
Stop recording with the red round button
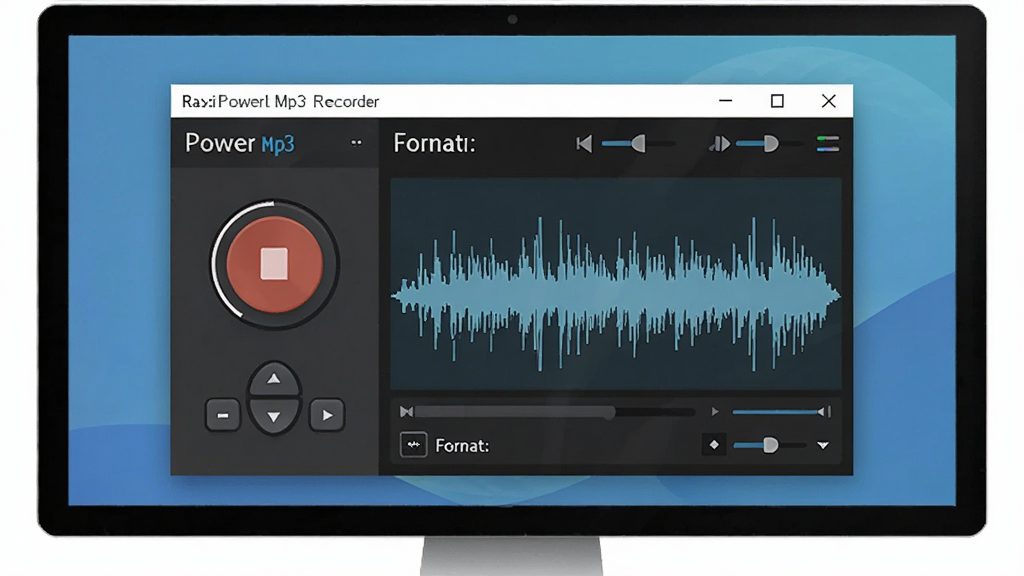(274, 264)
